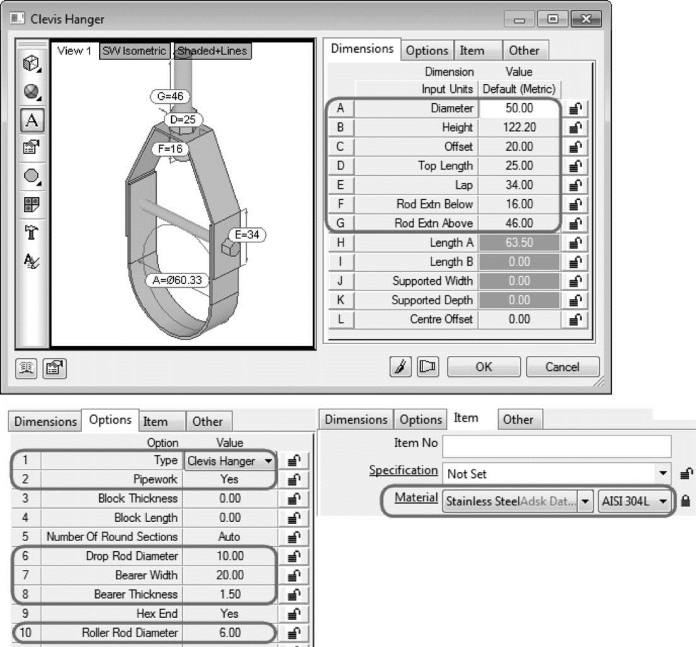Viewport: 696px width, 647px height.
Task: Open the properties sheet icon in sidebar
Action: (32, 147)
